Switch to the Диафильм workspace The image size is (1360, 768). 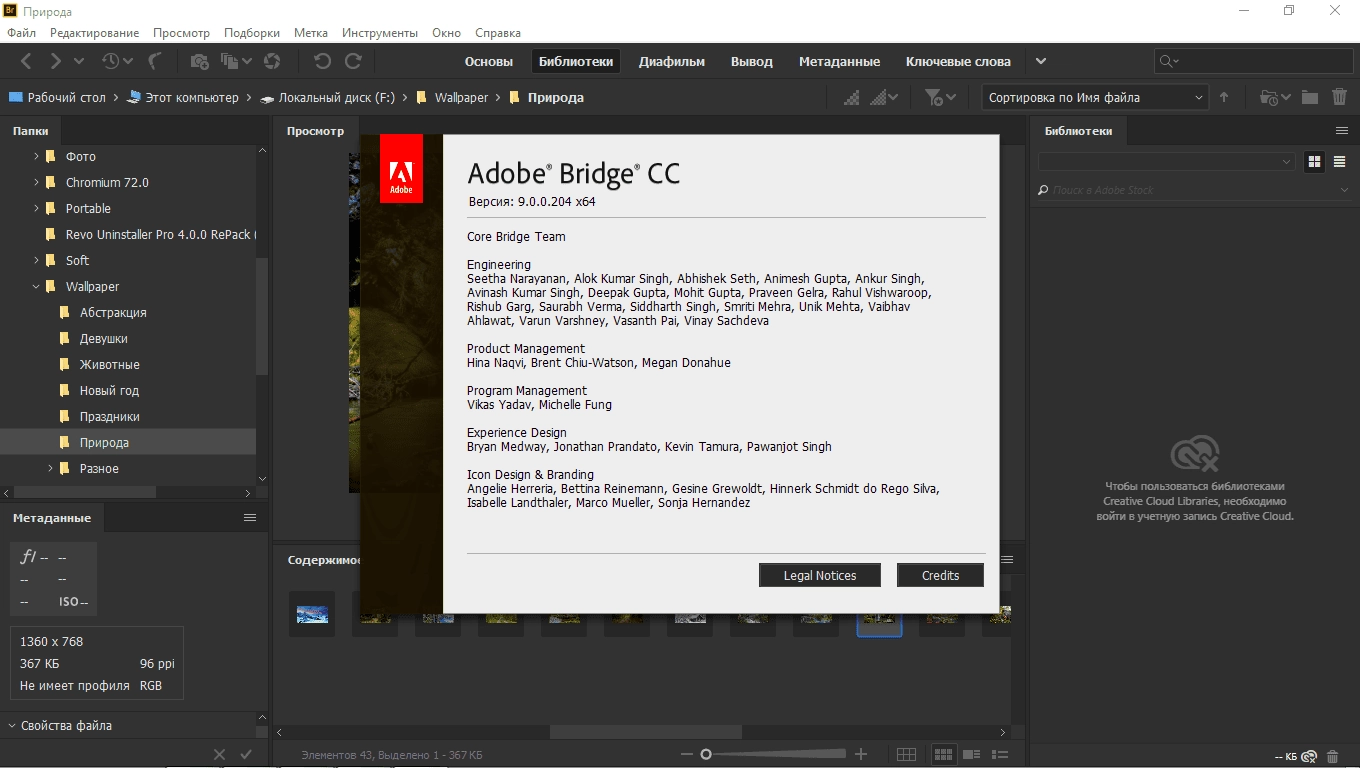pos(672,61)
